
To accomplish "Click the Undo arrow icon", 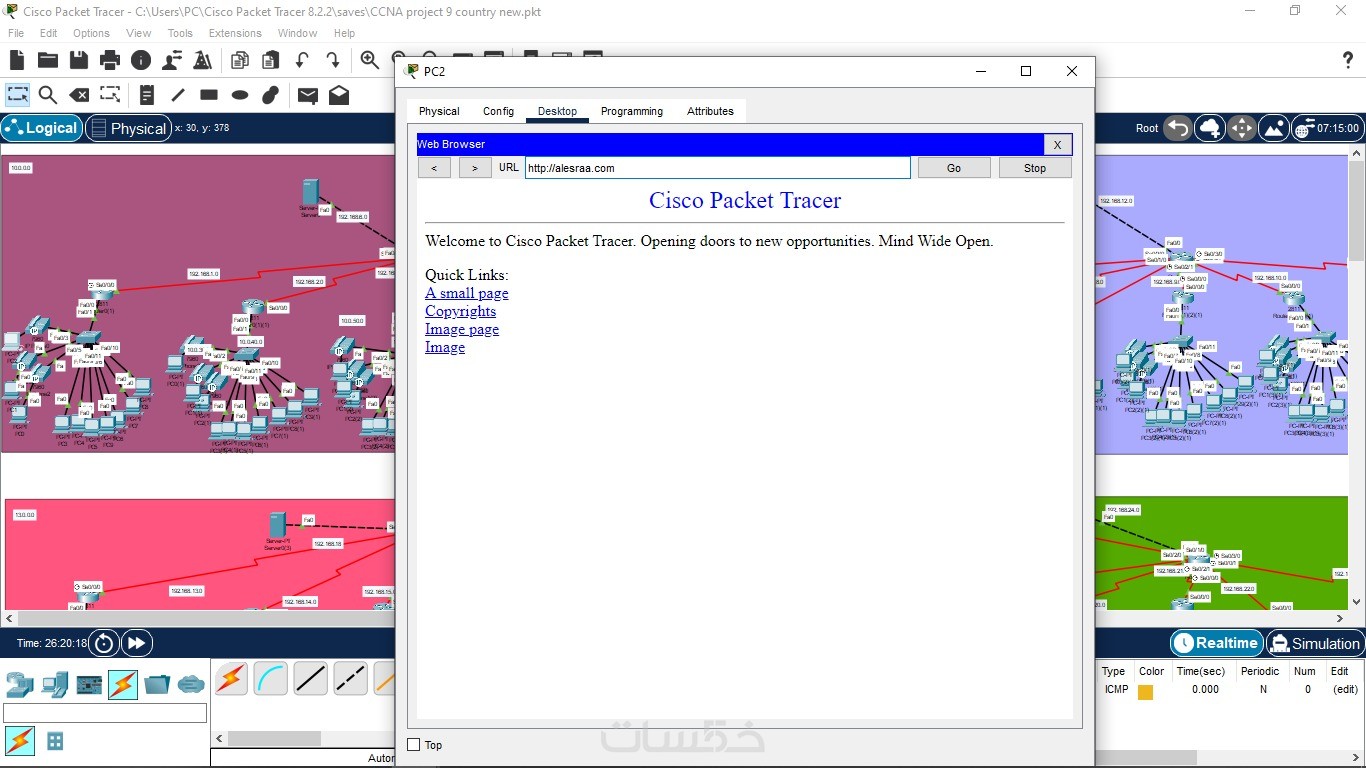I will (x=302, y=60).
